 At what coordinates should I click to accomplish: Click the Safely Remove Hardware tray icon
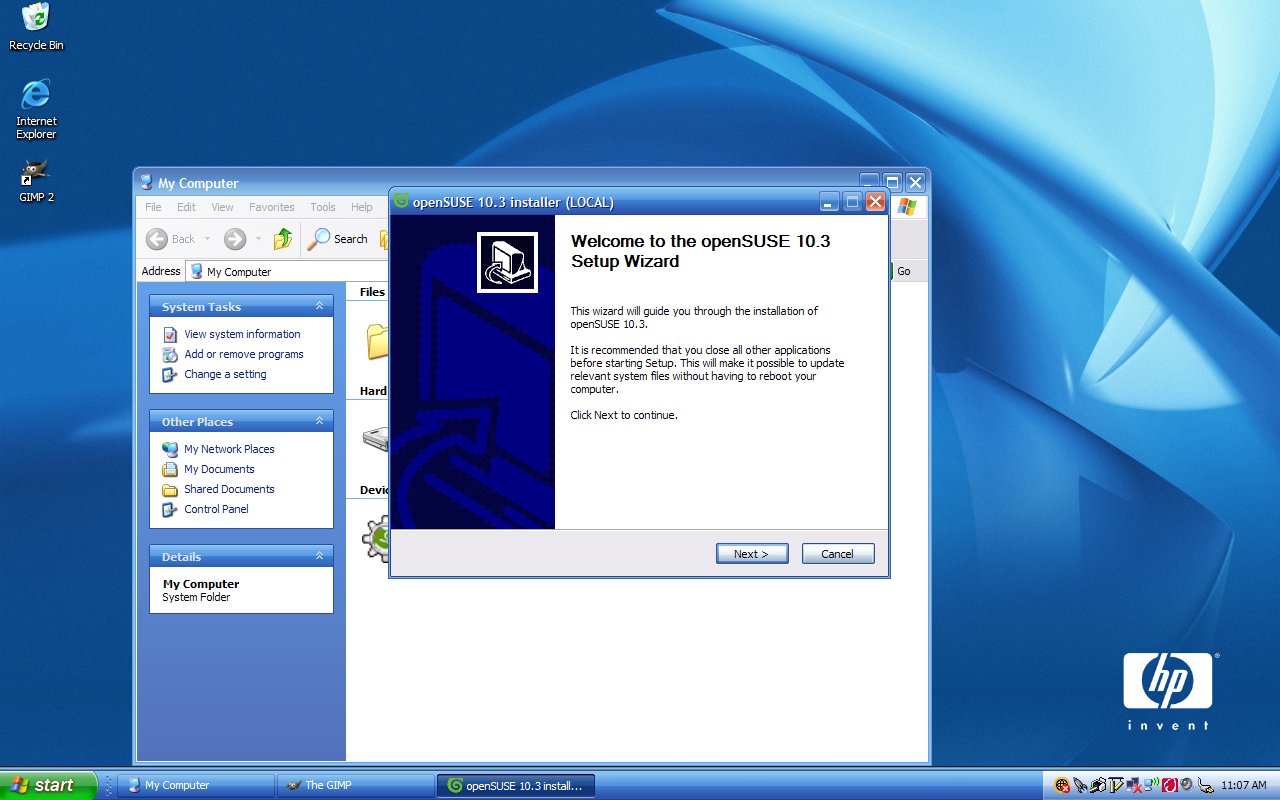[1206, 785]
